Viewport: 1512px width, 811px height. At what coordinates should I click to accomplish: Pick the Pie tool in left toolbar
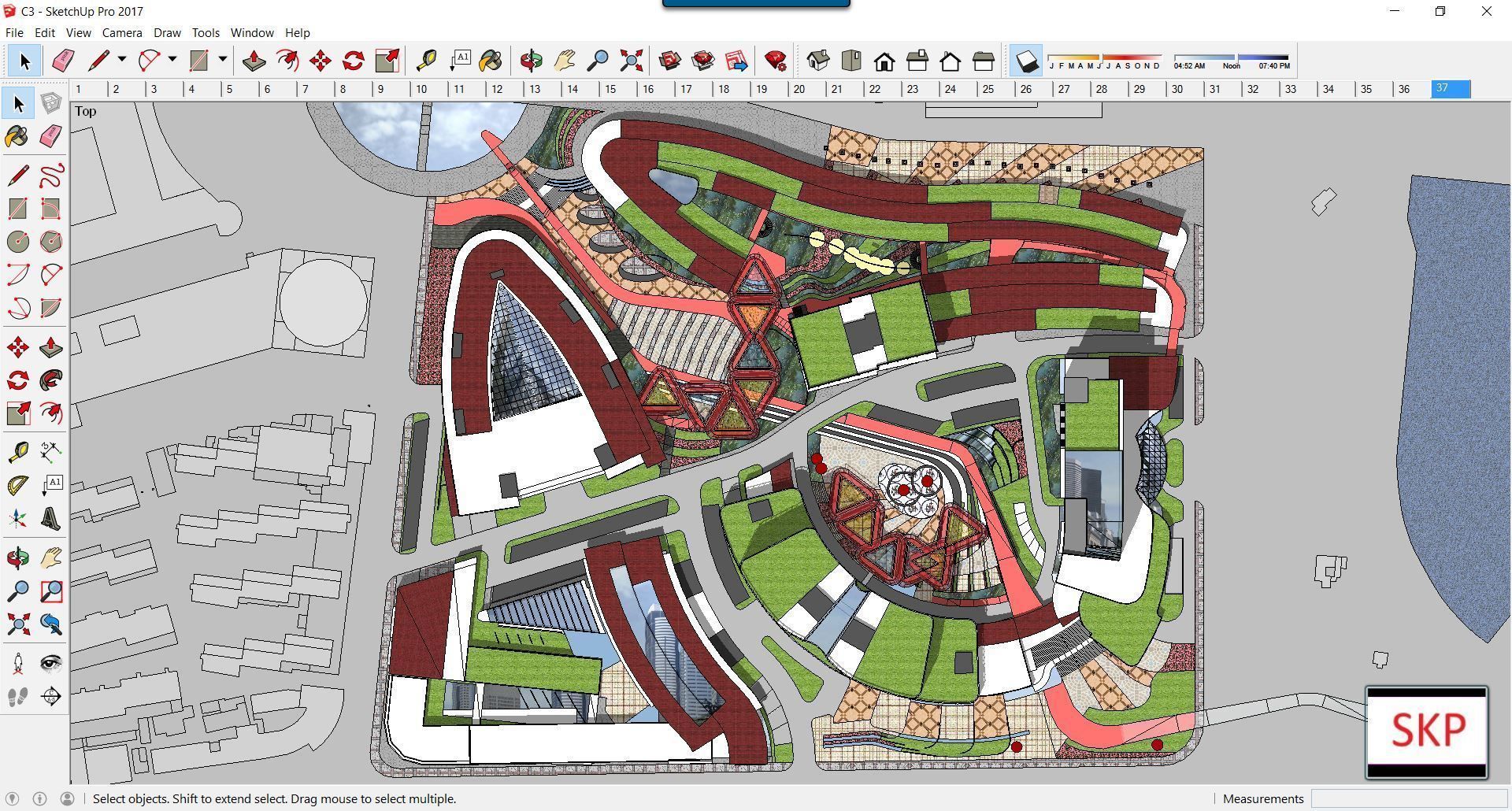pyautogui.click(x=50, y=308)
